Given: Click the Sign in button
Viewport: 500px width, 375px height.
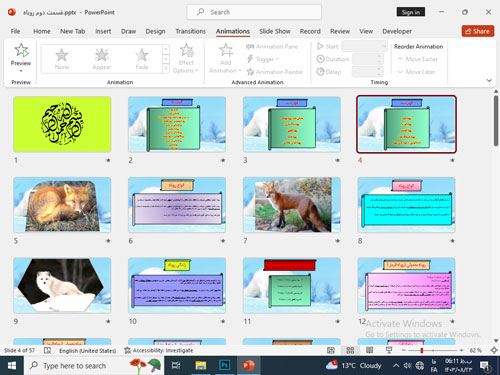Looking at the screenshot, I should pos(411,12).
